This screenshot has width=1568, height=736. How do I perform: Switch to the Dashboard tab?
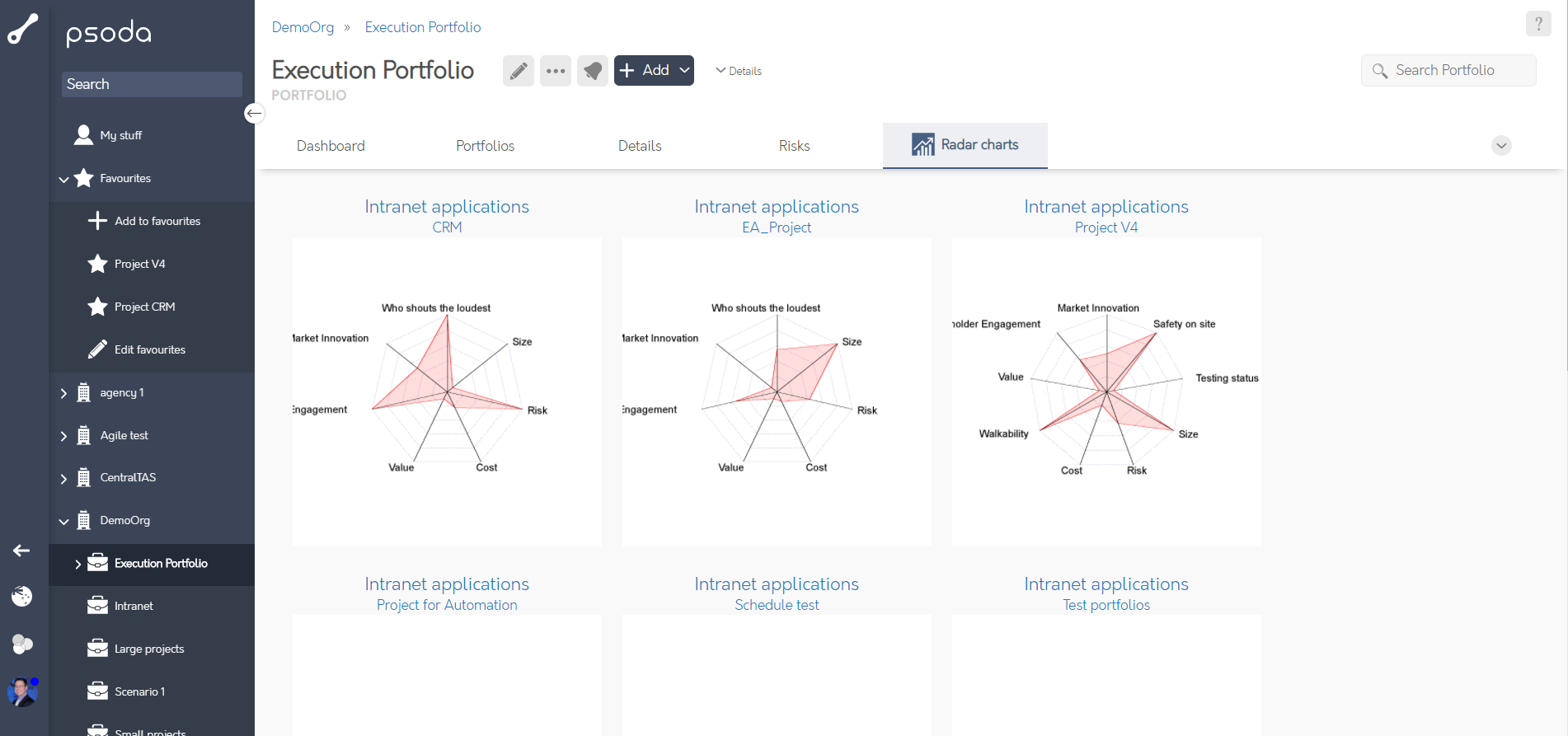pyautogui.click(x=331, y=145)
